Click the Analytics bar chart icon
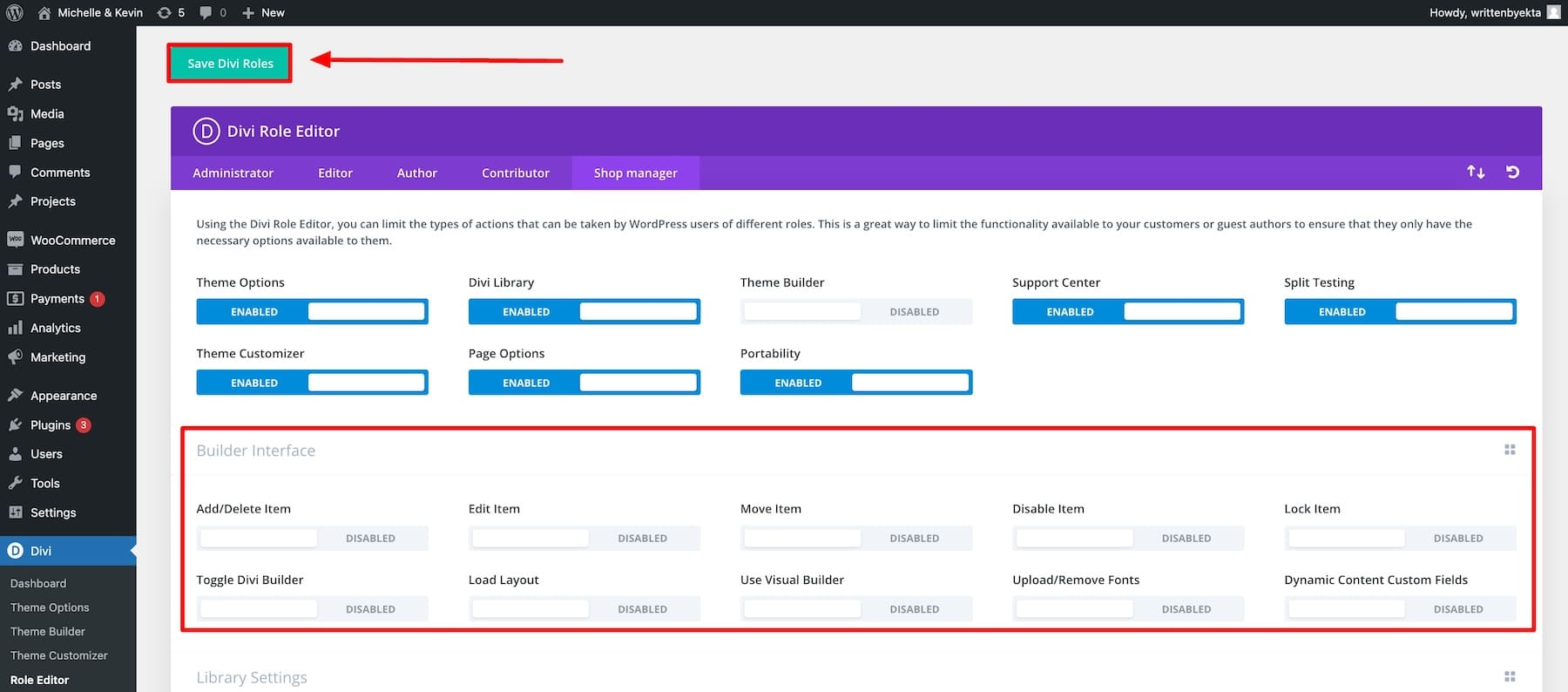The width and height of the screenshot is (1568, 692). (15, 328)
